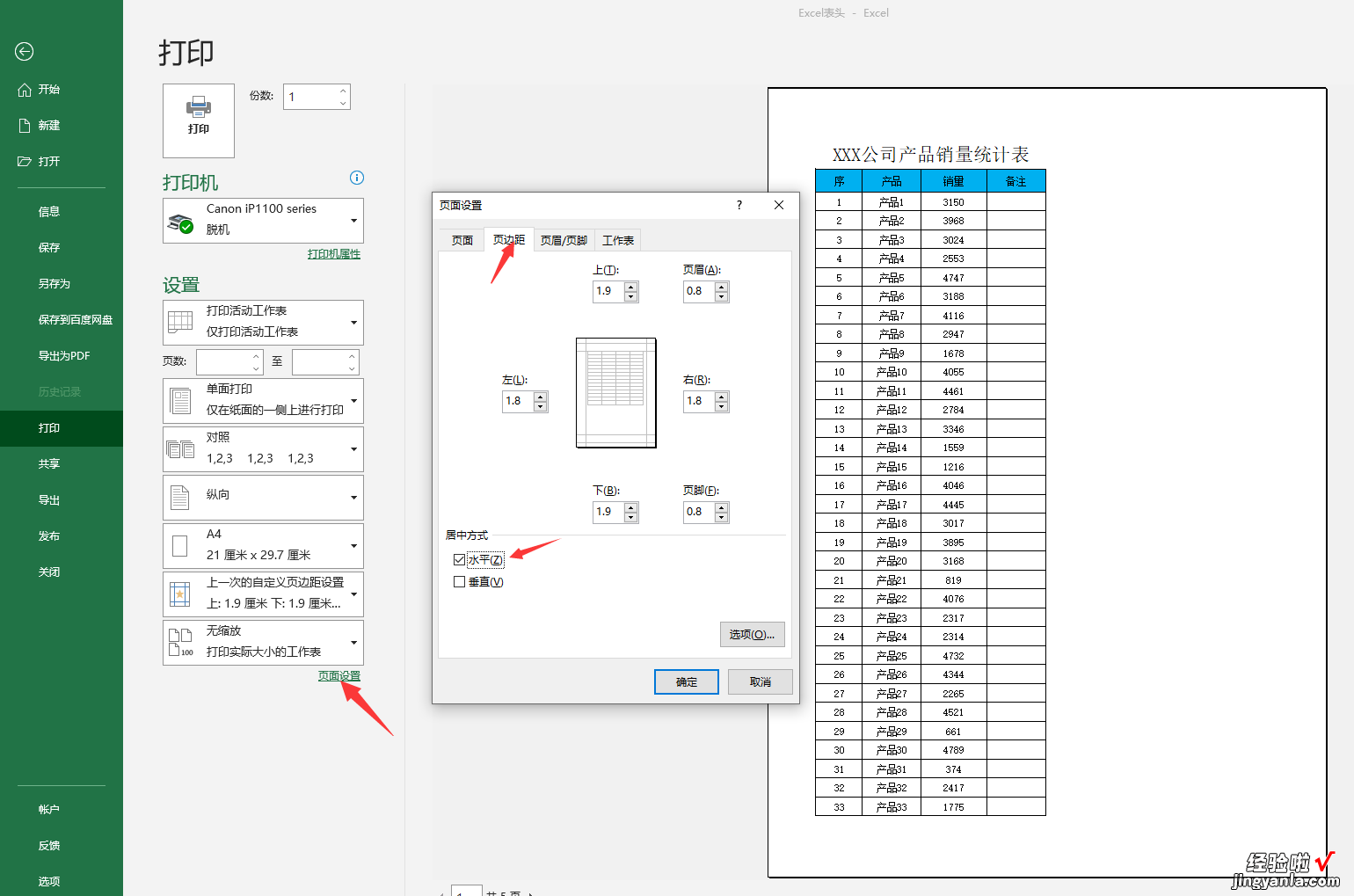
Task: Click the portrait orientation page icon
Action: [180, 498]
